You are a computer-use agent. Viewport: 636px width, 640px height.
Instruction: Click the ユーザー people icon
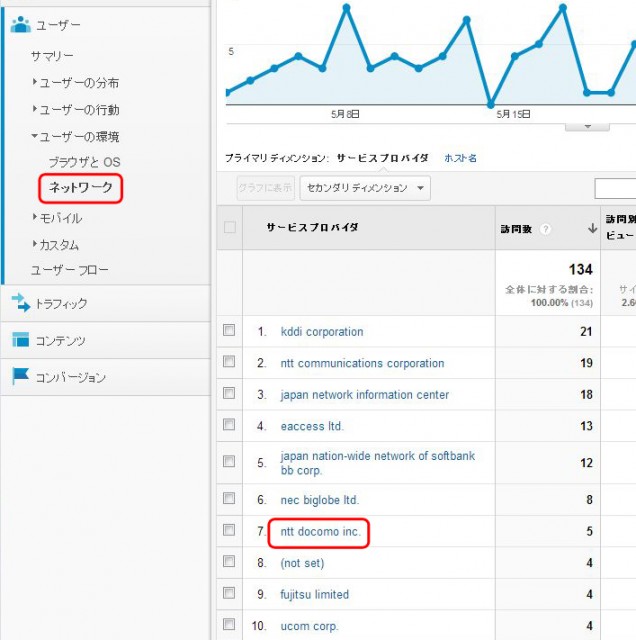pyautogui.click(x=20, y=24)
